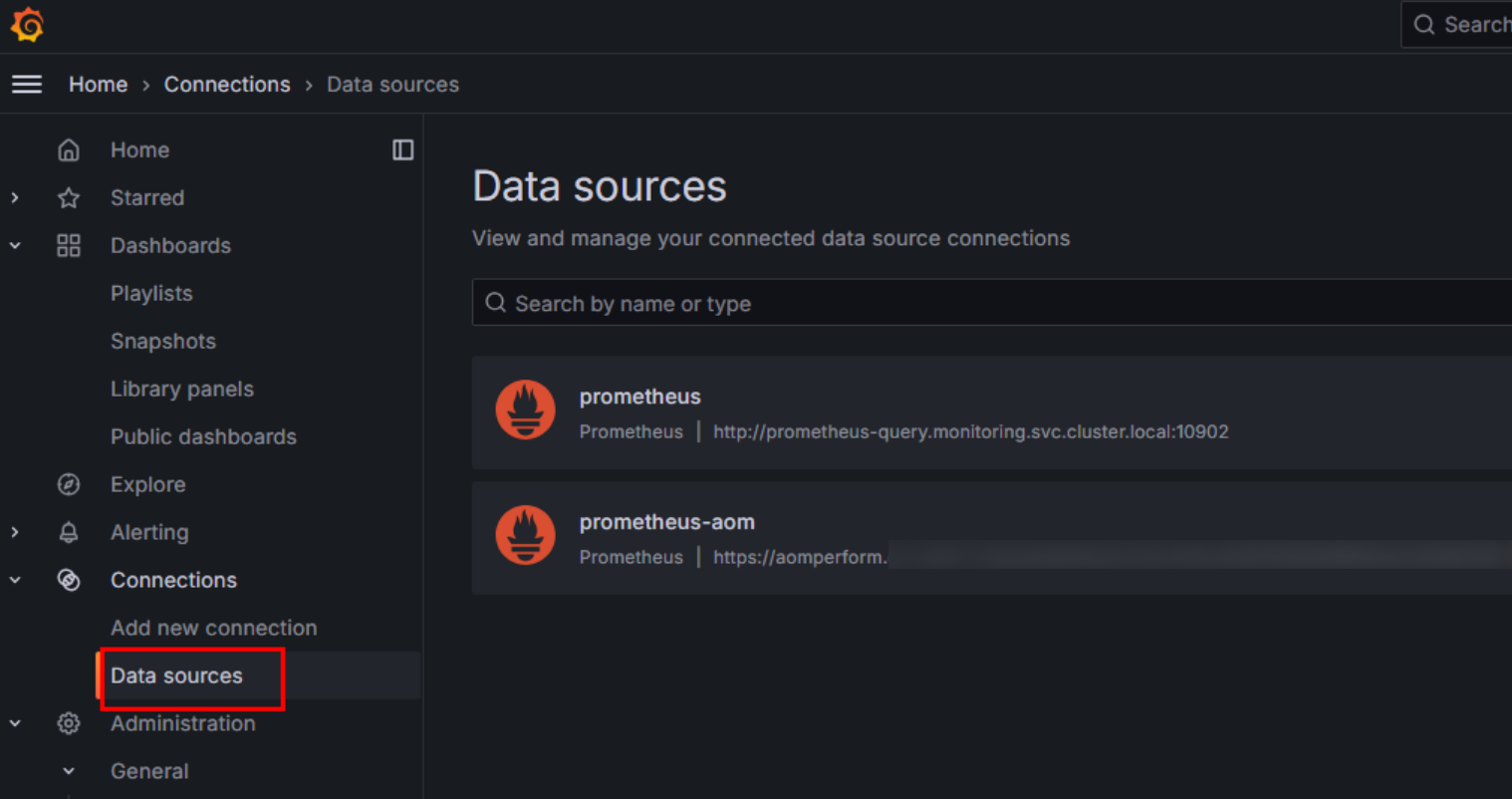Click the Prometheus type label under prometheus
Image resolution: width=1512 pixels, height=799 pixels.
[x=631, y=432]
